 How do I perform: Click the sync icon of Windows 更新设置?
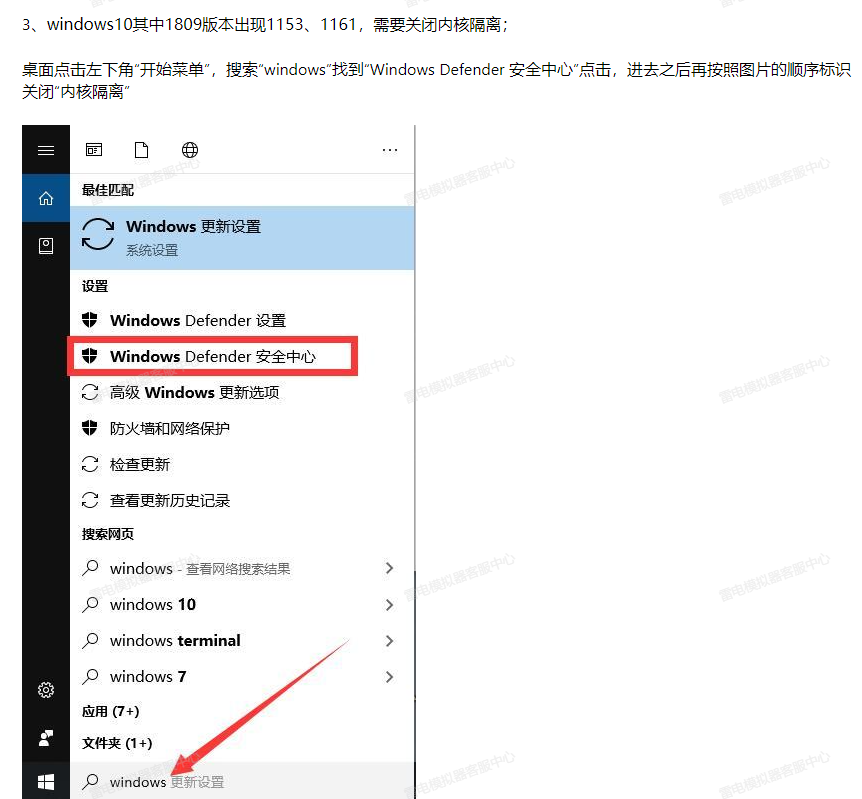[98, 234]
